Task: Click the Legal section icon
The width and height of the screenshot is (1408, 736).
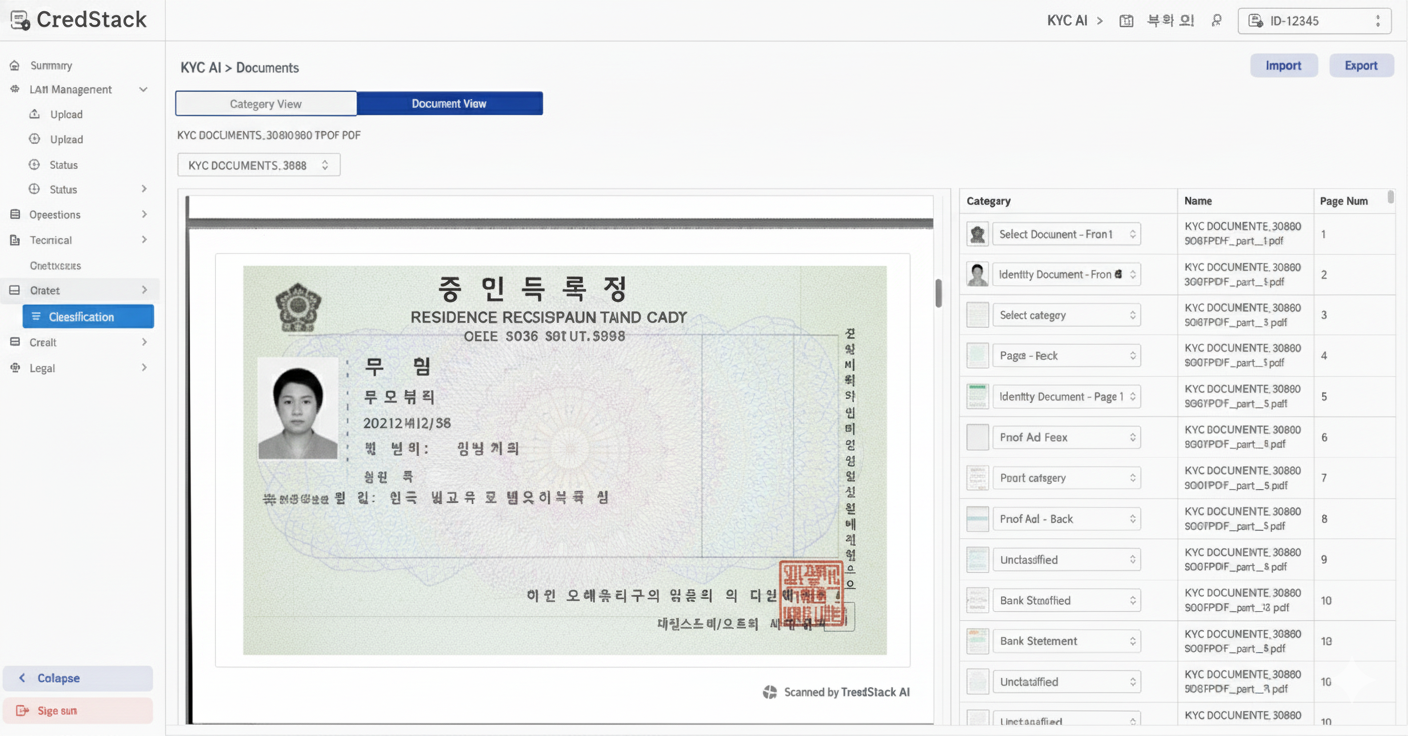Action: coord(14,367)
